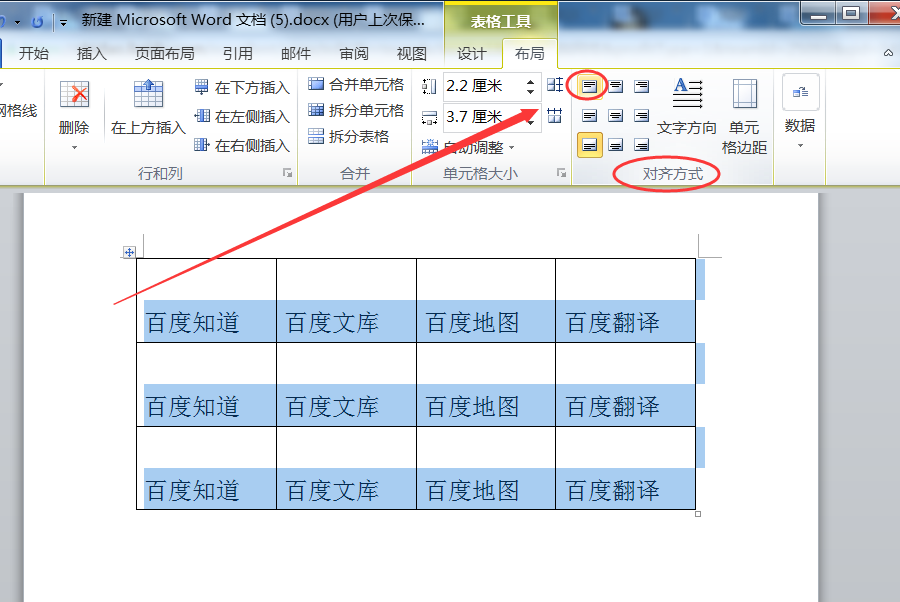Click View Gridlines (网格线) button
Image resolution: width=900 pixels, height=602 pixels.
(x=17, y=111)
